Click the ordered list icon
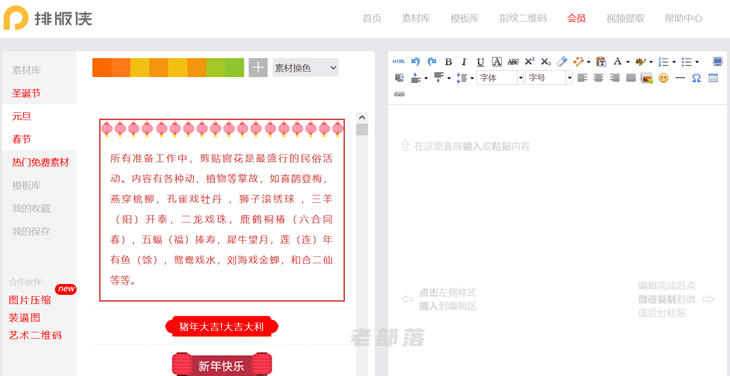 pyautogui.click(x=664, y=61)
